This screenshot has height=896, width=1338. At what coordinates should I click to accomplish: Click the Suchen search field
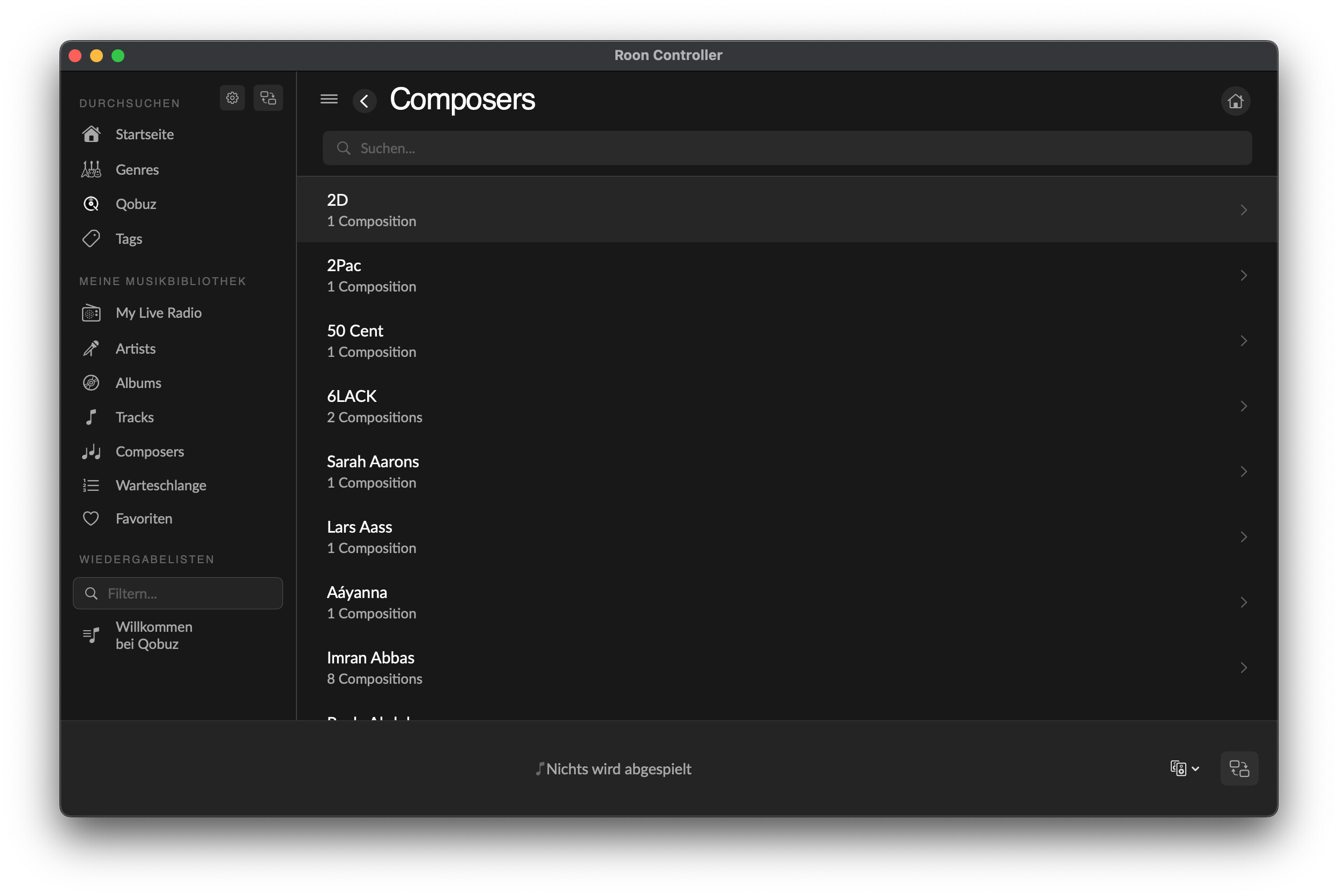coord(786,148)
